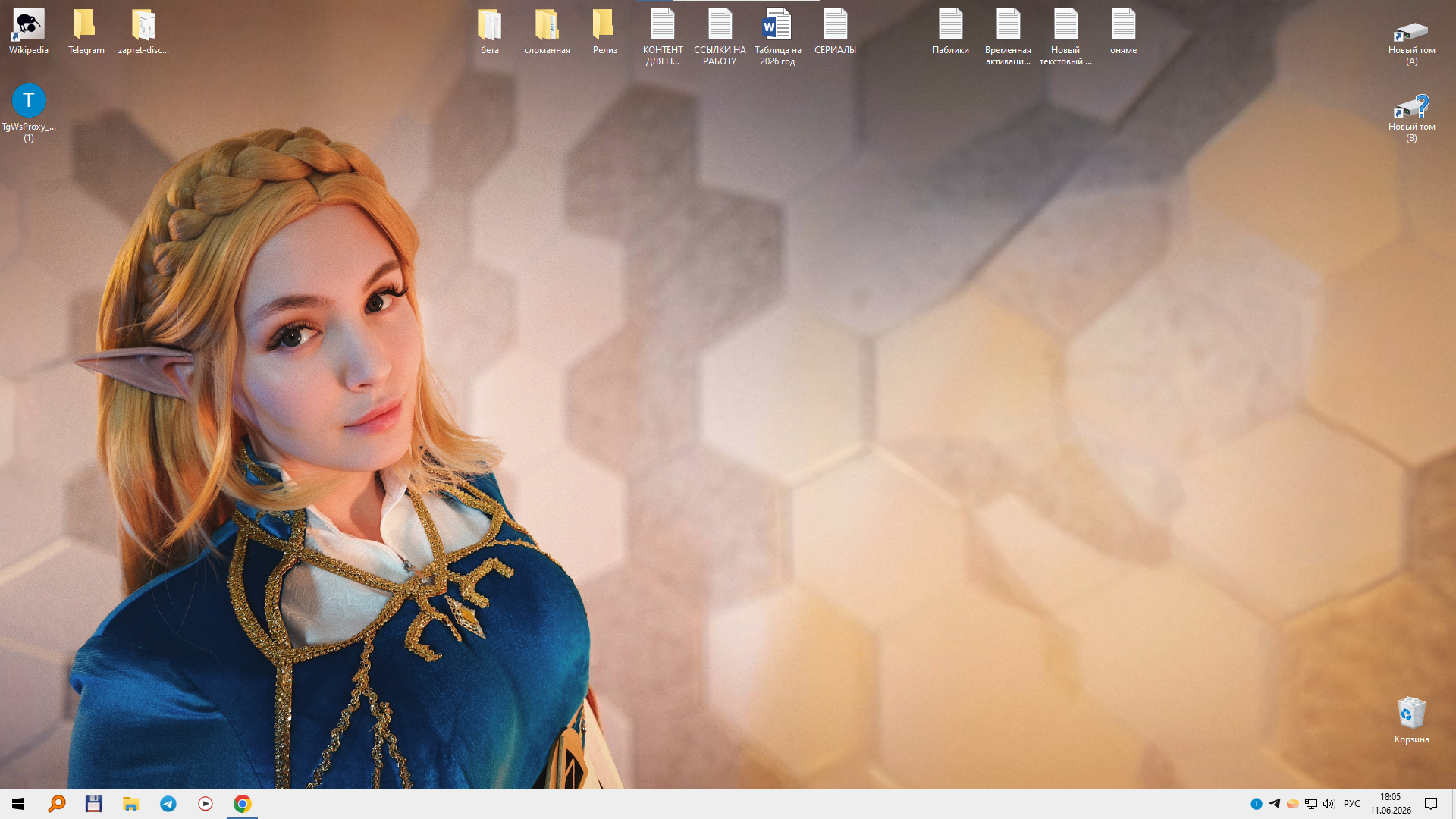The height and width of the screenshot is (819, 1456).
Task: Open the Windows Start menu
Action: [x=18, y=804]
